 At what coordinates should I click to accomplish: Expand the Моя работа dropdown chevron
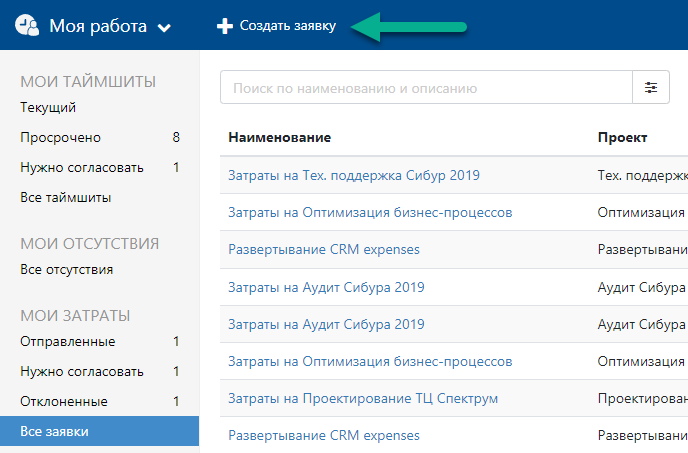164,28
